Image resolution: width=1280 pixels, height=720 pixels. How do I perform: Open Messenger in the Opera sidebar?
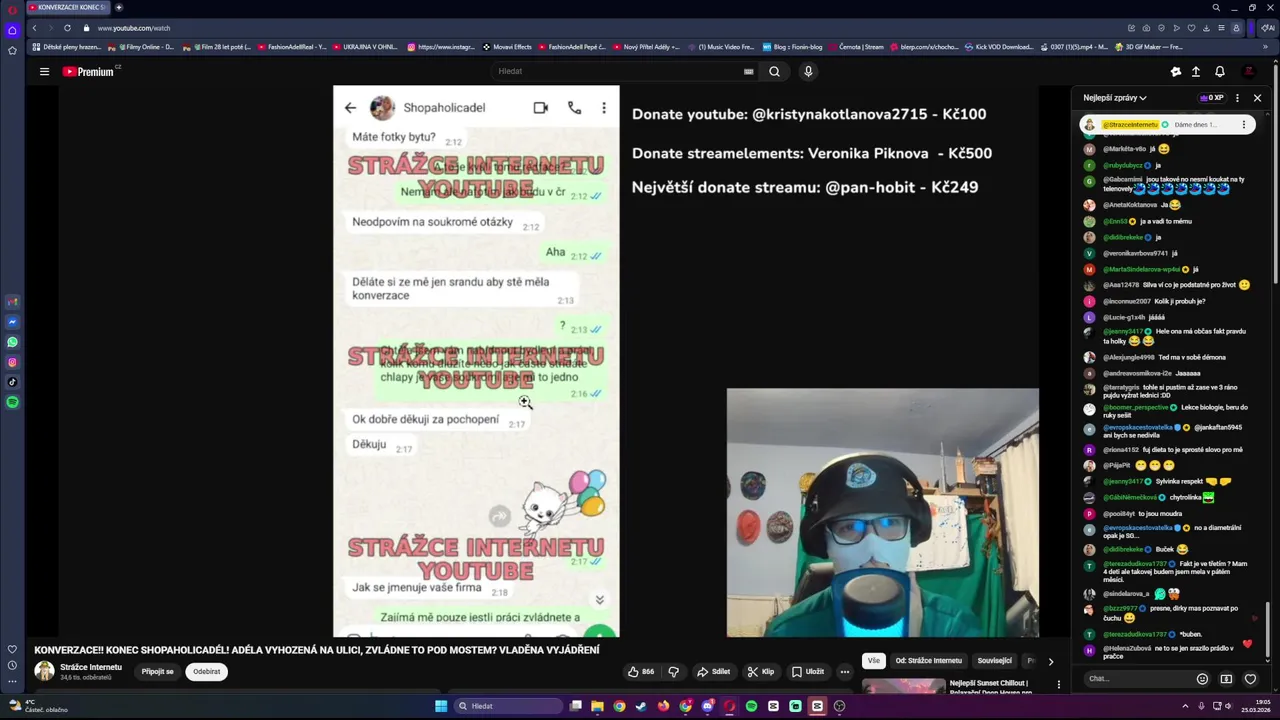[12, 322]
